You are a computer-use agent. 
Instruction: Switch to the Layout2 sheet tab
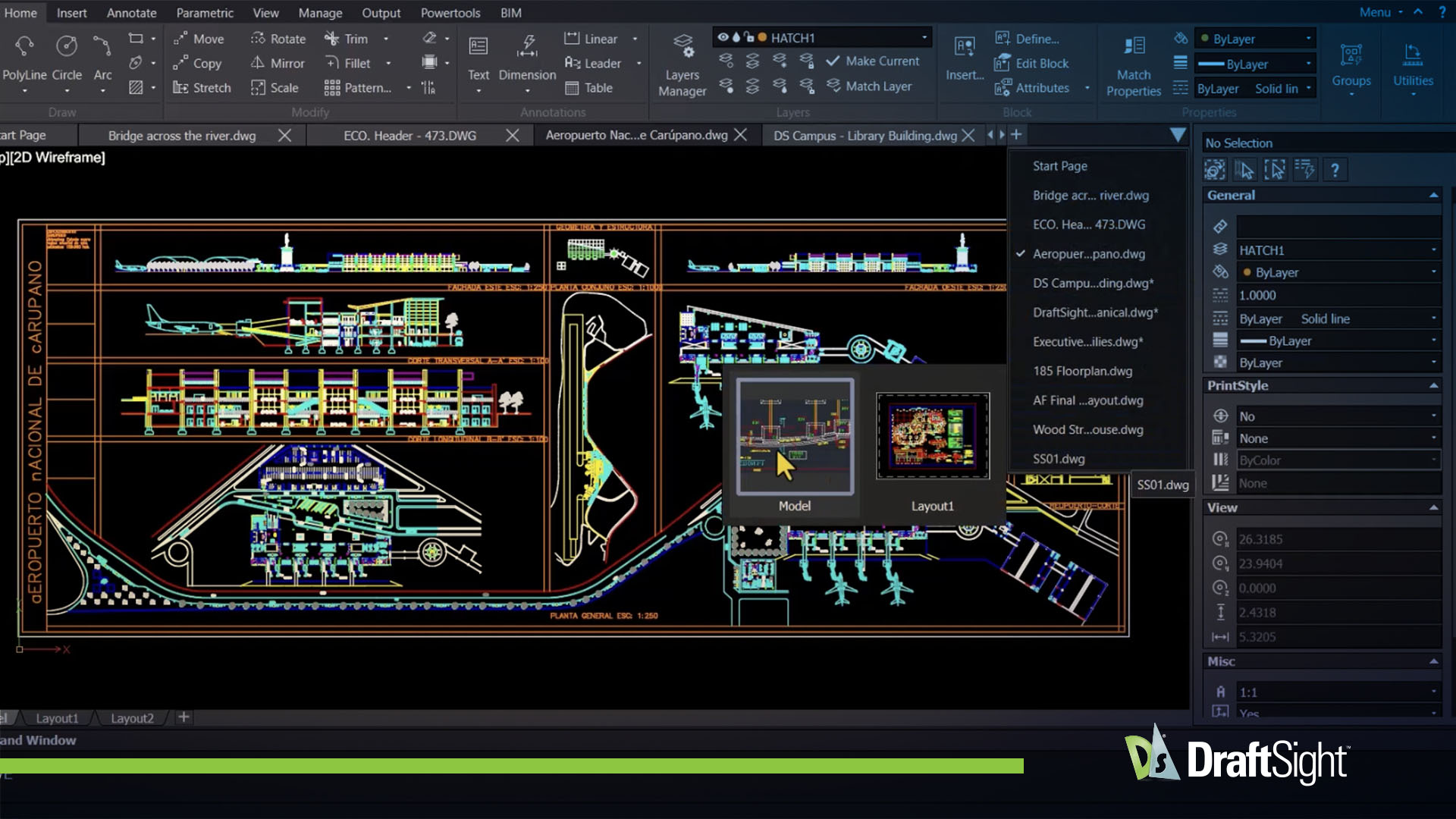click(x=132, y=718)
